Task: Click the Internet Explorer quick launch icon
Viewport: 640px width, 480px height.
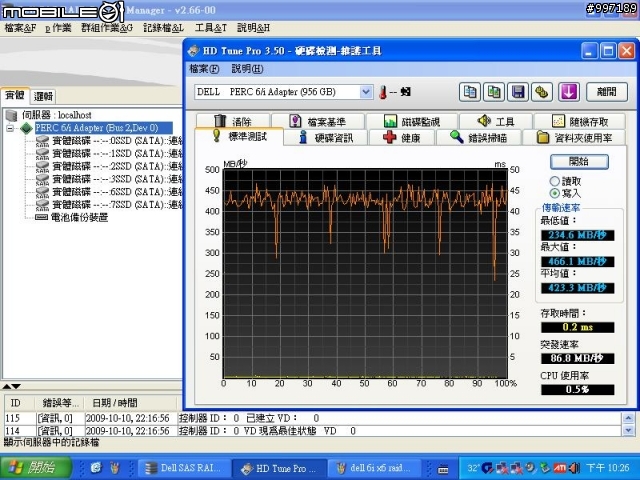Action: [96, 468]
